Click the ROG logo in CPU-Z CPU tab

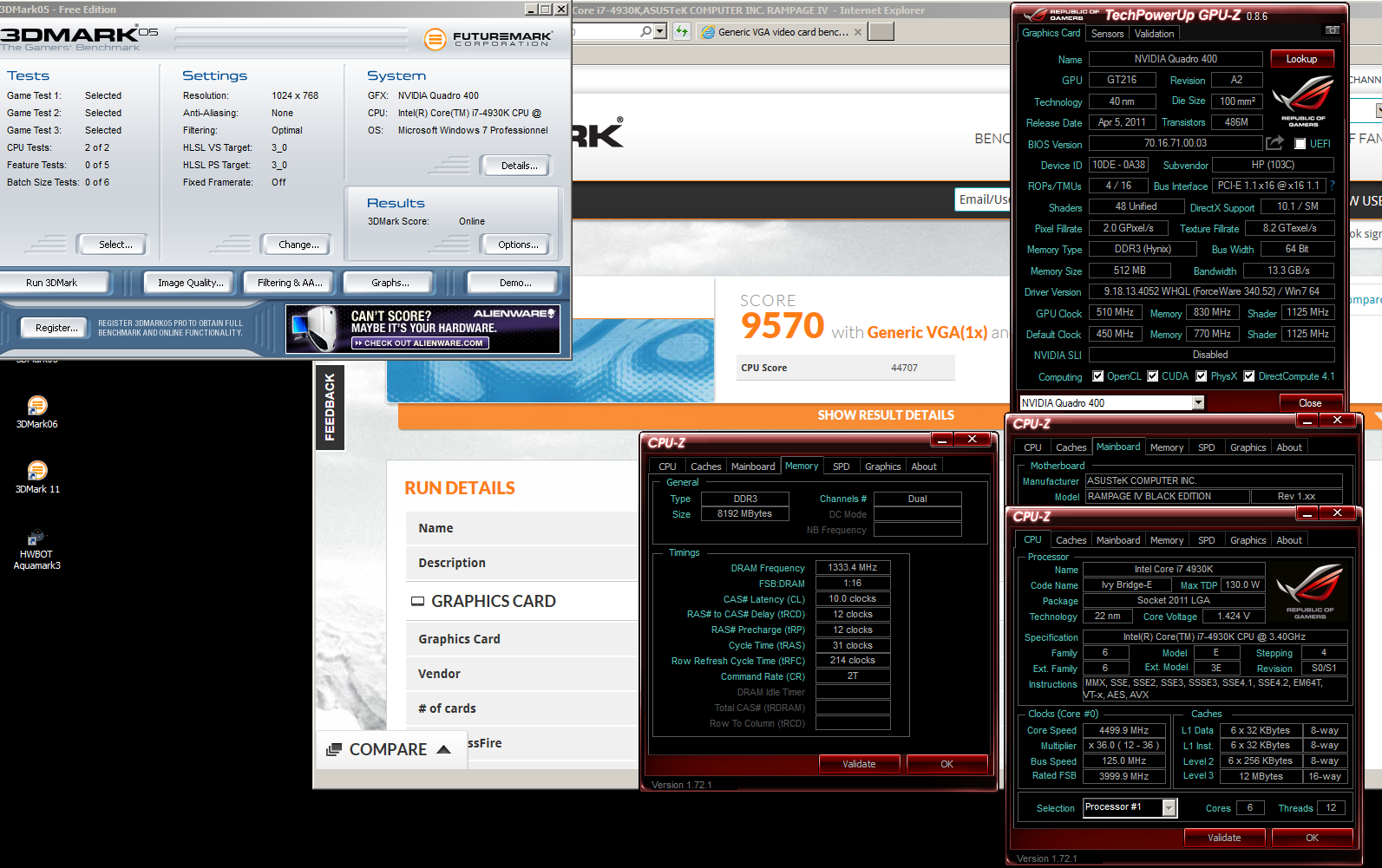pyautogui.click(x=1309, y=591)
